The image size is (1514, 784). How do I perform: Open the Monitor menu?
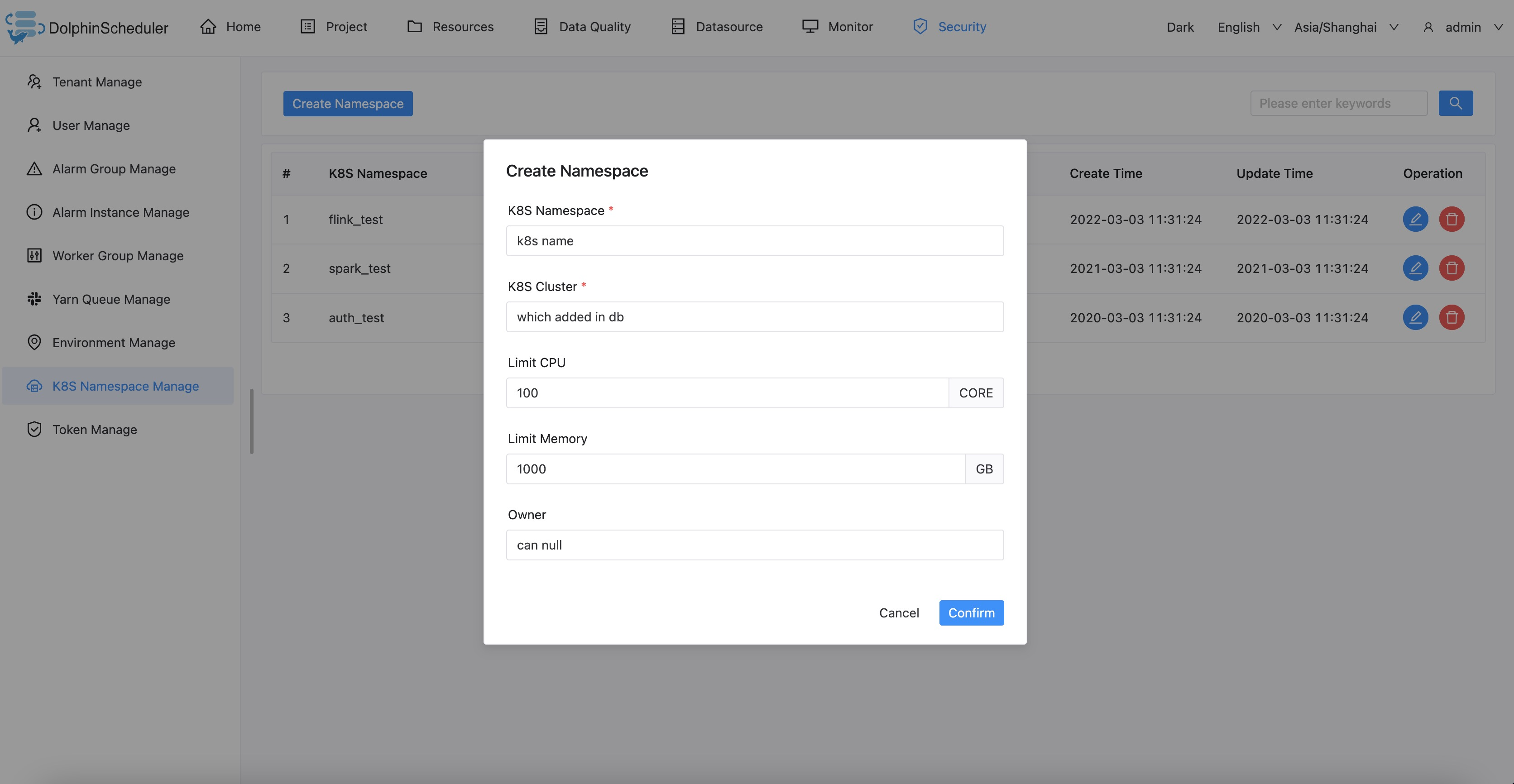coord(838,26)
